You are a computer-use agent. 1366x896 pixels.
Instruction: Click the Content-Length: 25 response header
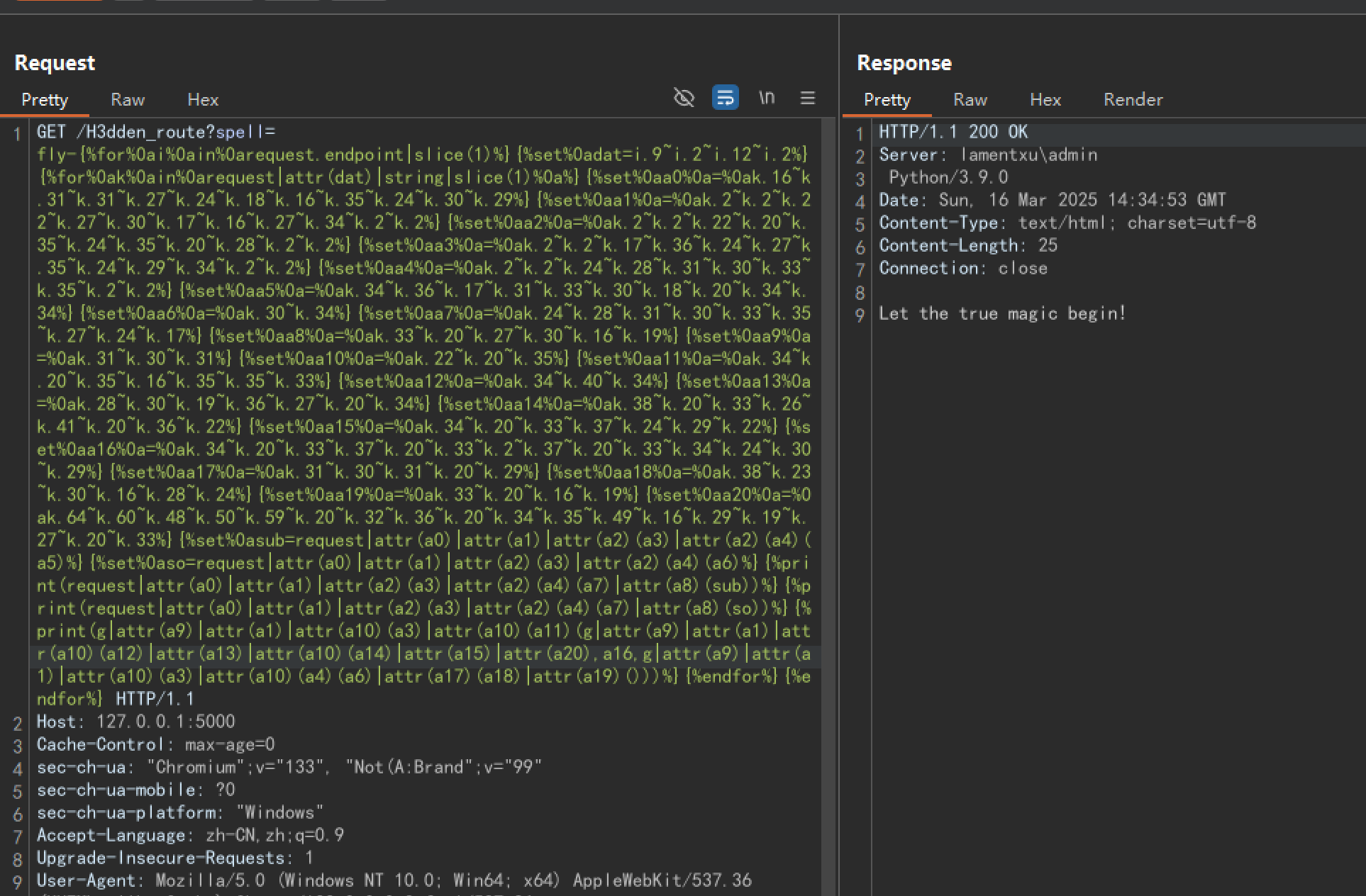pos(968,245)
